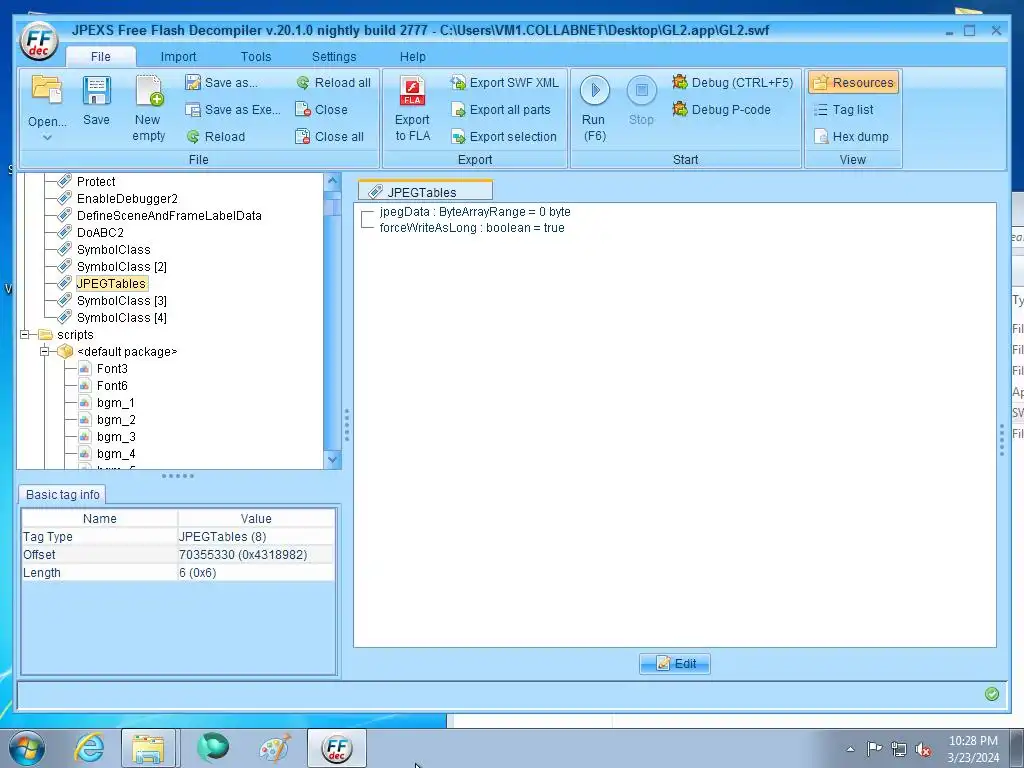Close the current file via ribbon
Viewport: 1024px width, 768px height.
pyautogui.click(x=321, y=110)
